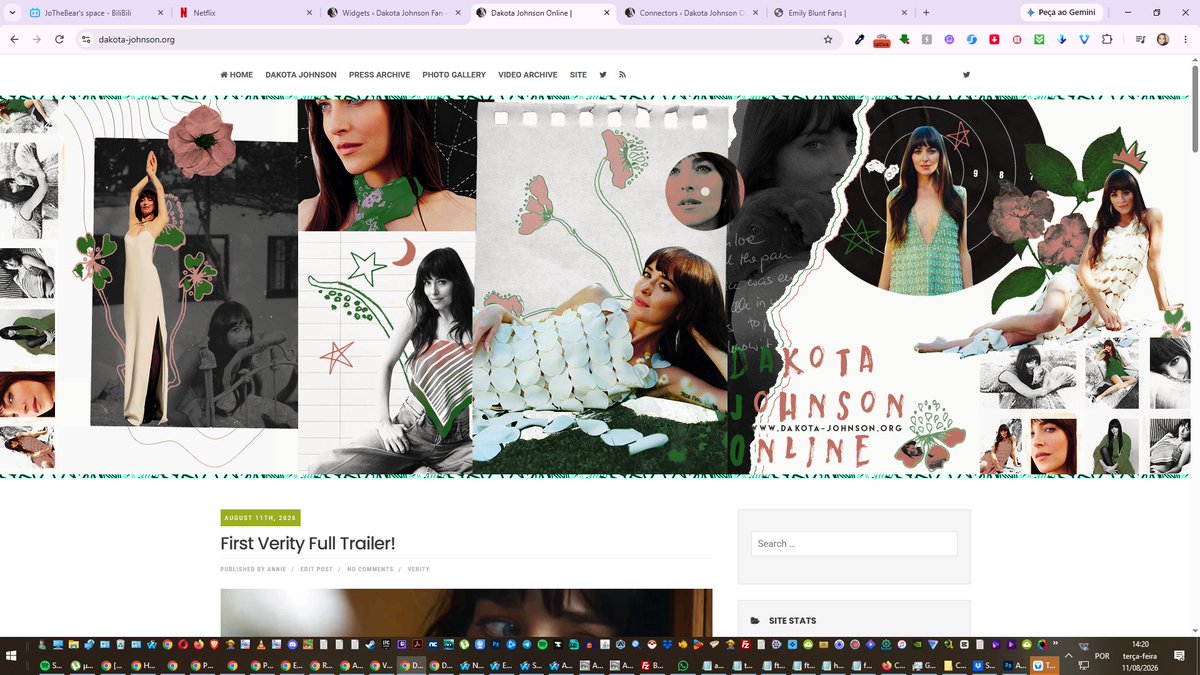This screenshot has height=675, width=1200.
Task: Open the red download box extension
Action: point(994,39)
